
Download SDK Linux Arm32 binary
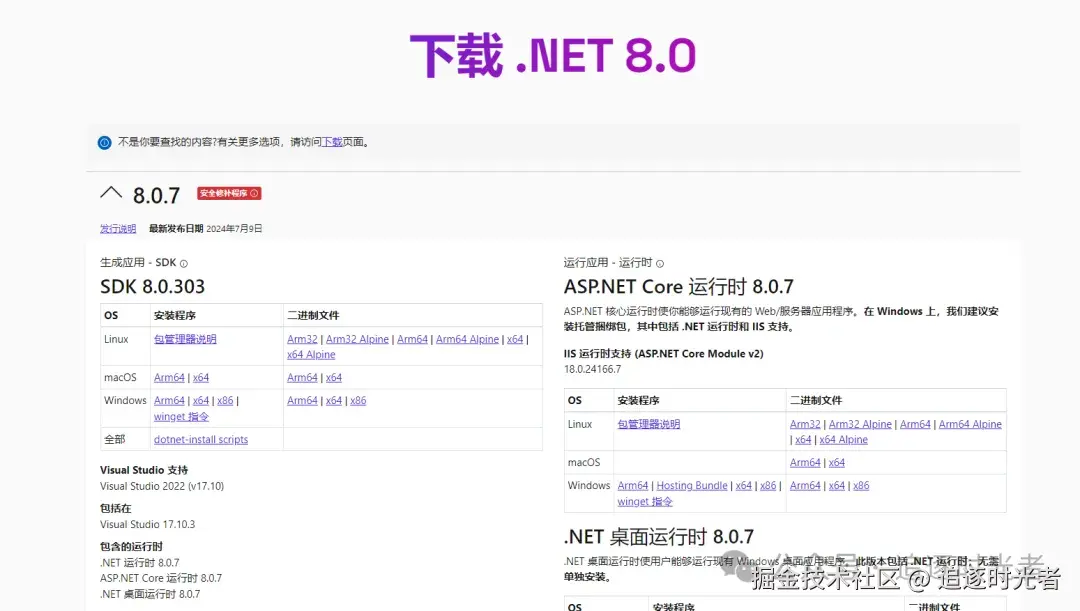tap(302, 339)
